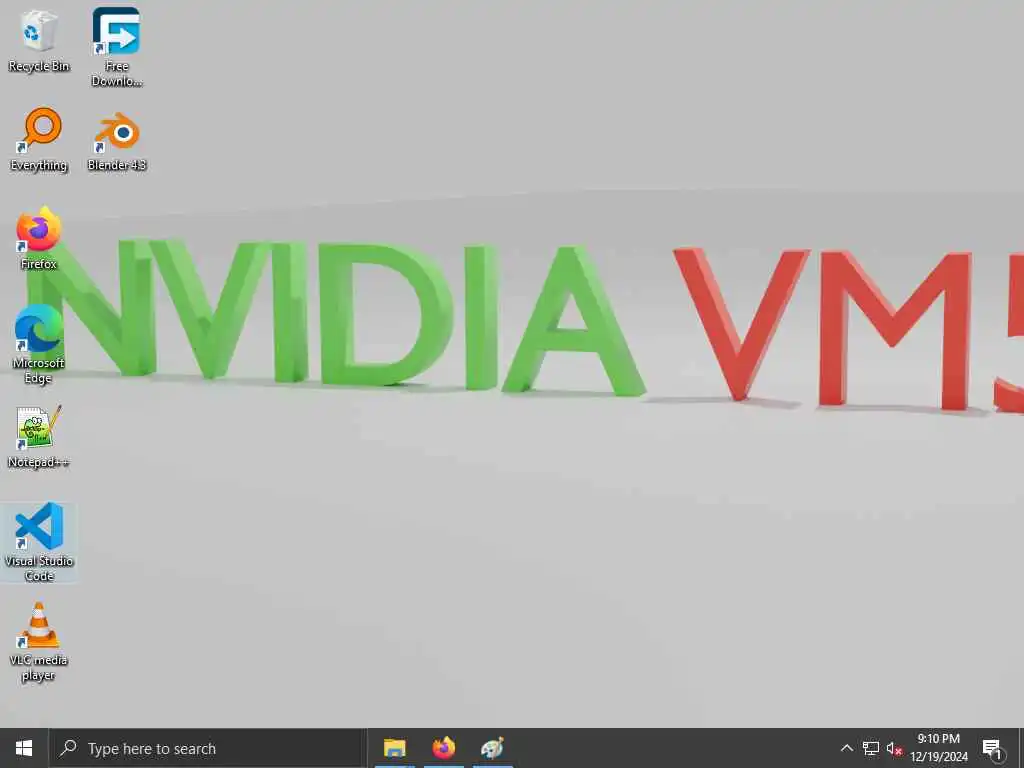Select the Notepad++ desktop shortcut
This screenshot has height=768, width=1024.
[x=39, y=437]
